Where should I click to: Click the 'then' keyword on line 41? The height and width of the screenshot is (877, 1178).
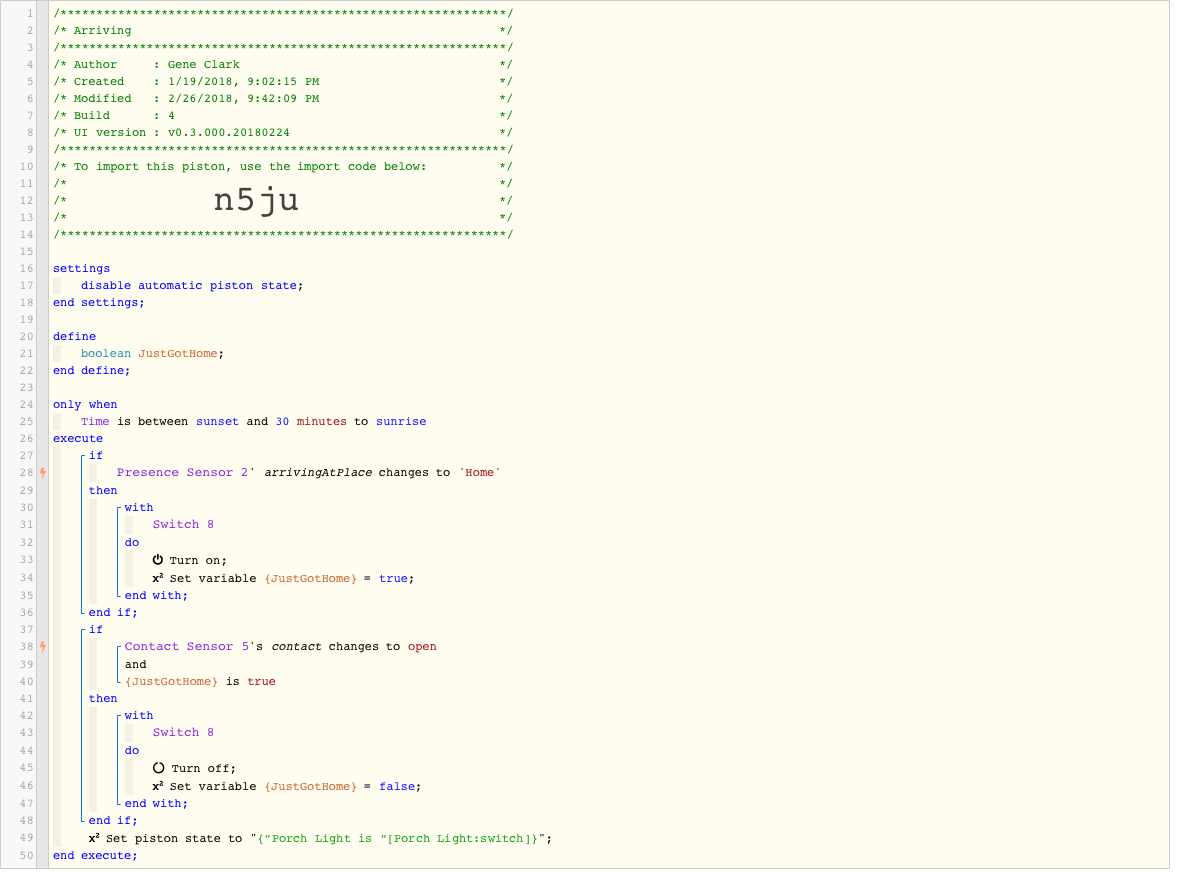tap(103, 699)
